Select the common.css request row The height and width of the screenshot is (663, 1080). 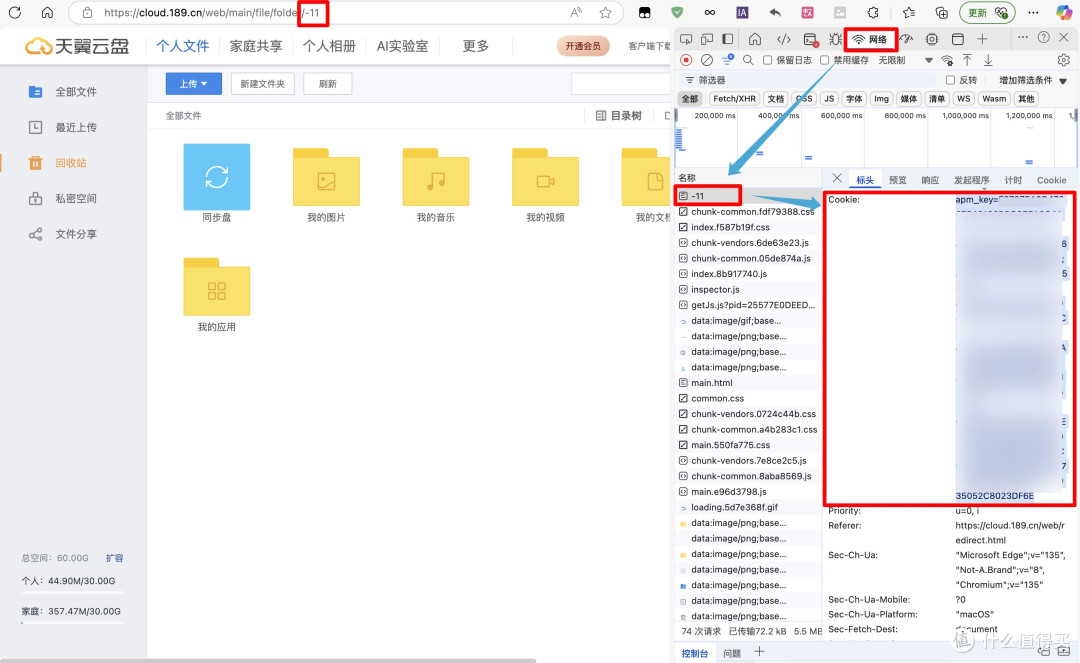pyautogui.click(x=748, y=398)
